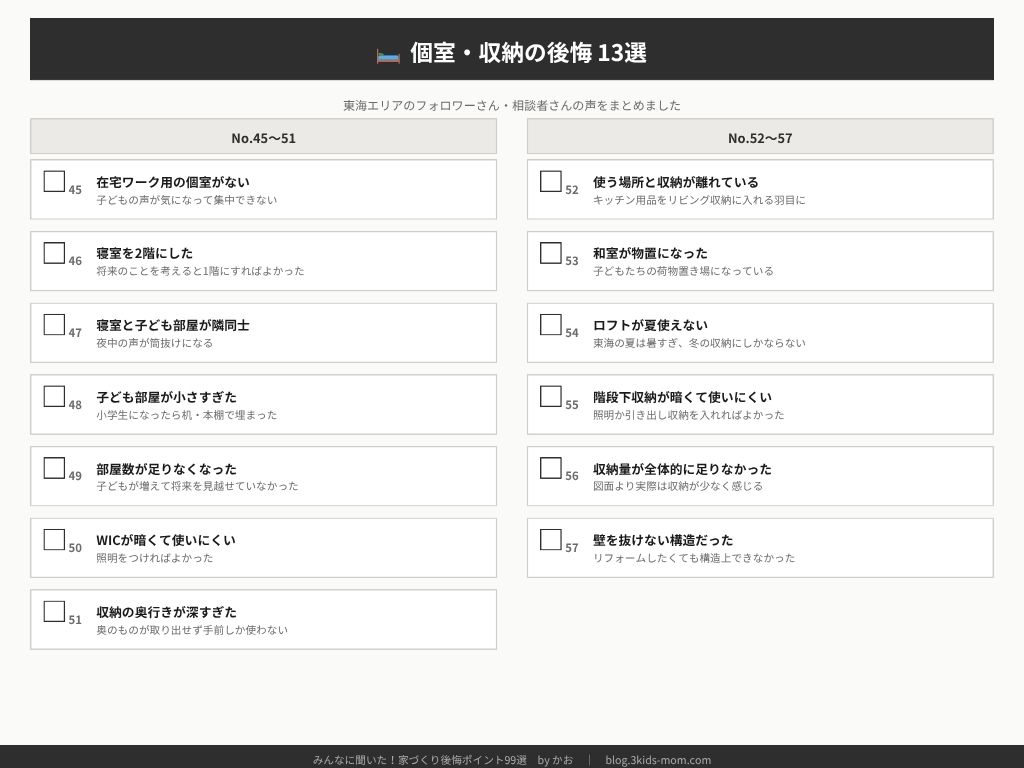Open the blog.3kids-mom.com footer link
This screenshot has height=768, width=1024.
[658, 760]
